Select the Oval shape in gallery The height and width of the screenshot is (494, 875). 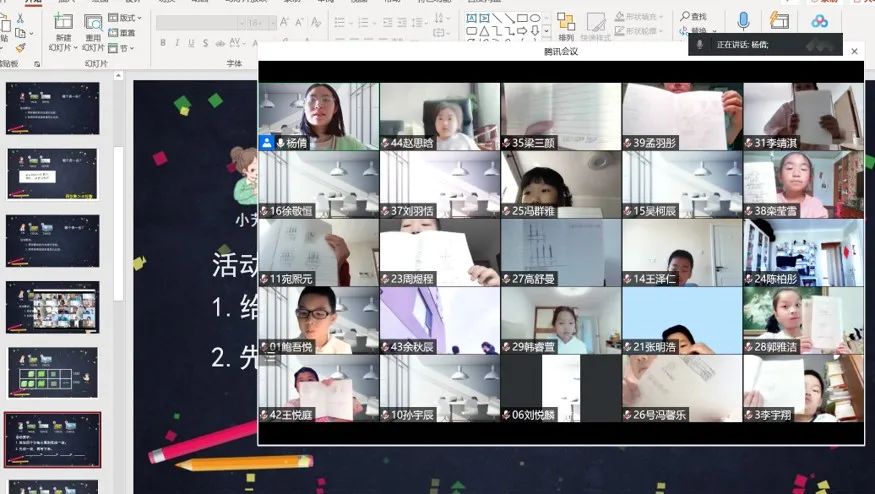pos(535,18)
